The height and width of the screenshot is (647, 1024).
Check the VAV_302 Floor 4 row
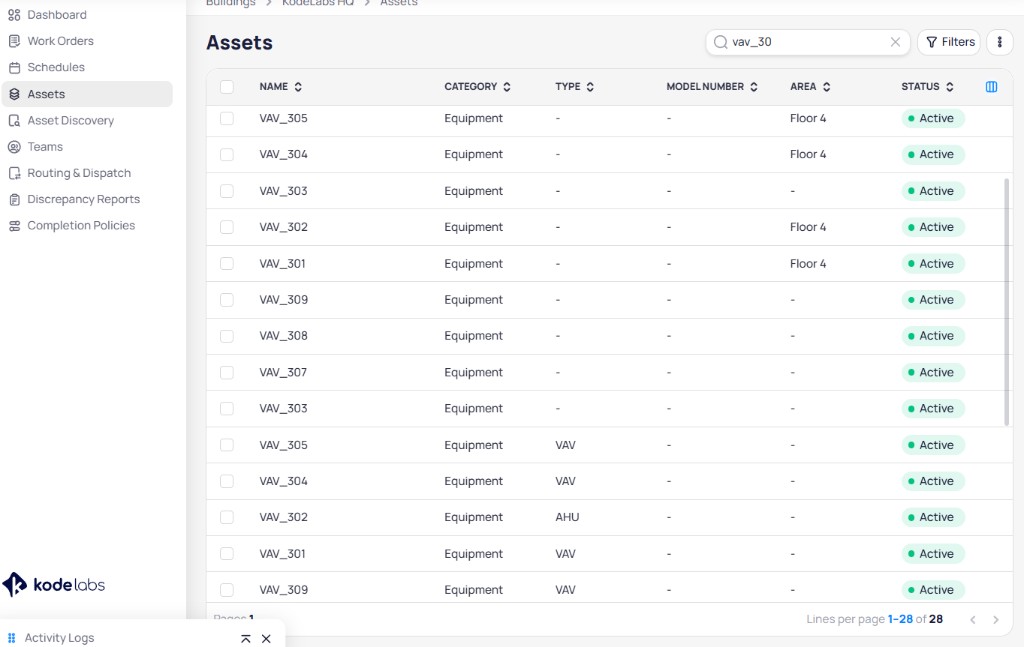coord(227,227)
